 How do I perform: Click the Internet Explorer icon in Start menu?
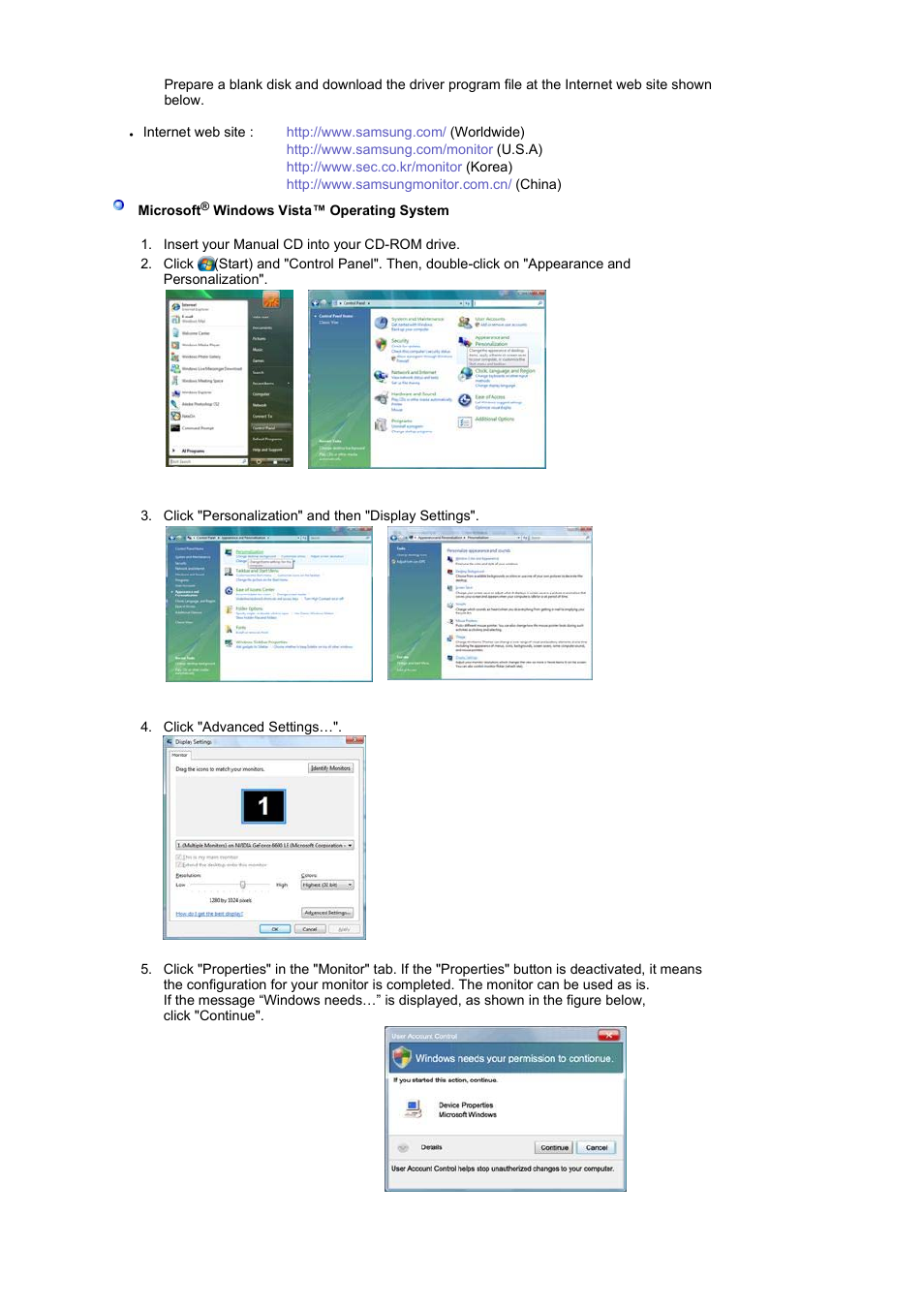coord(175,306)
